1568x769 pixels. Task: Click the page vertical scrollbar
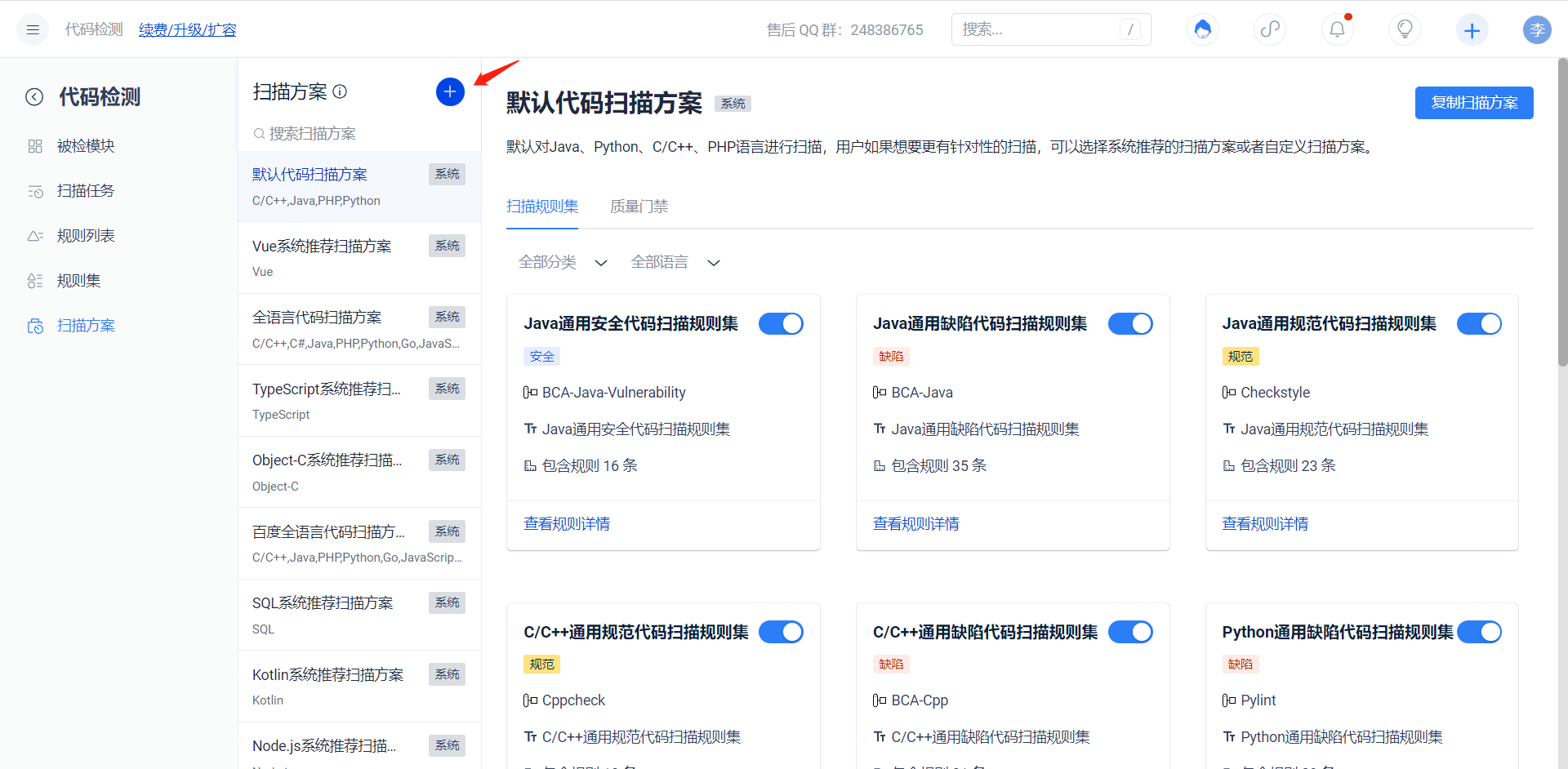[x=1562, y=212]
